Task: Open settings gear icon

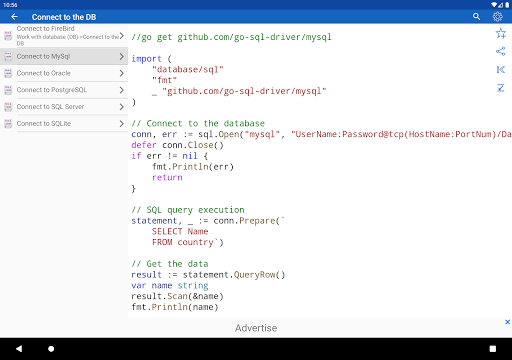Action: coord(497,17)
